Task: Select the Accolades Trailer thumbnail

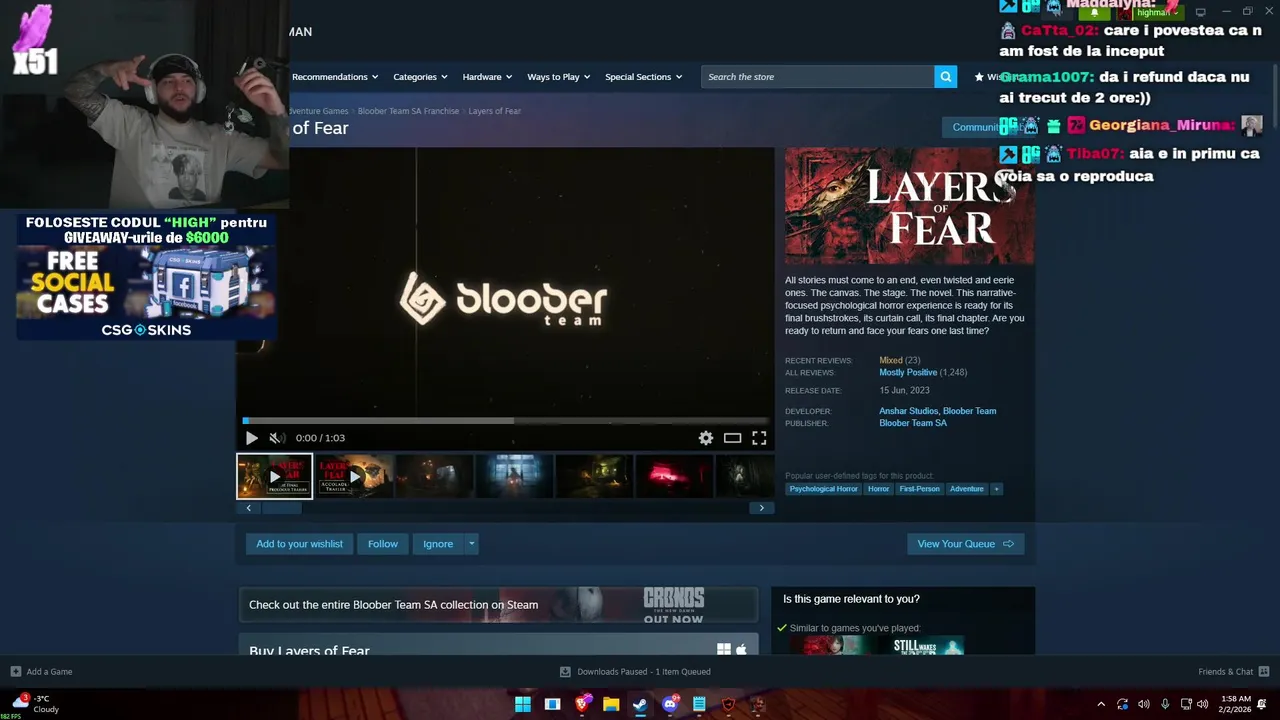Action: [355, 476]
